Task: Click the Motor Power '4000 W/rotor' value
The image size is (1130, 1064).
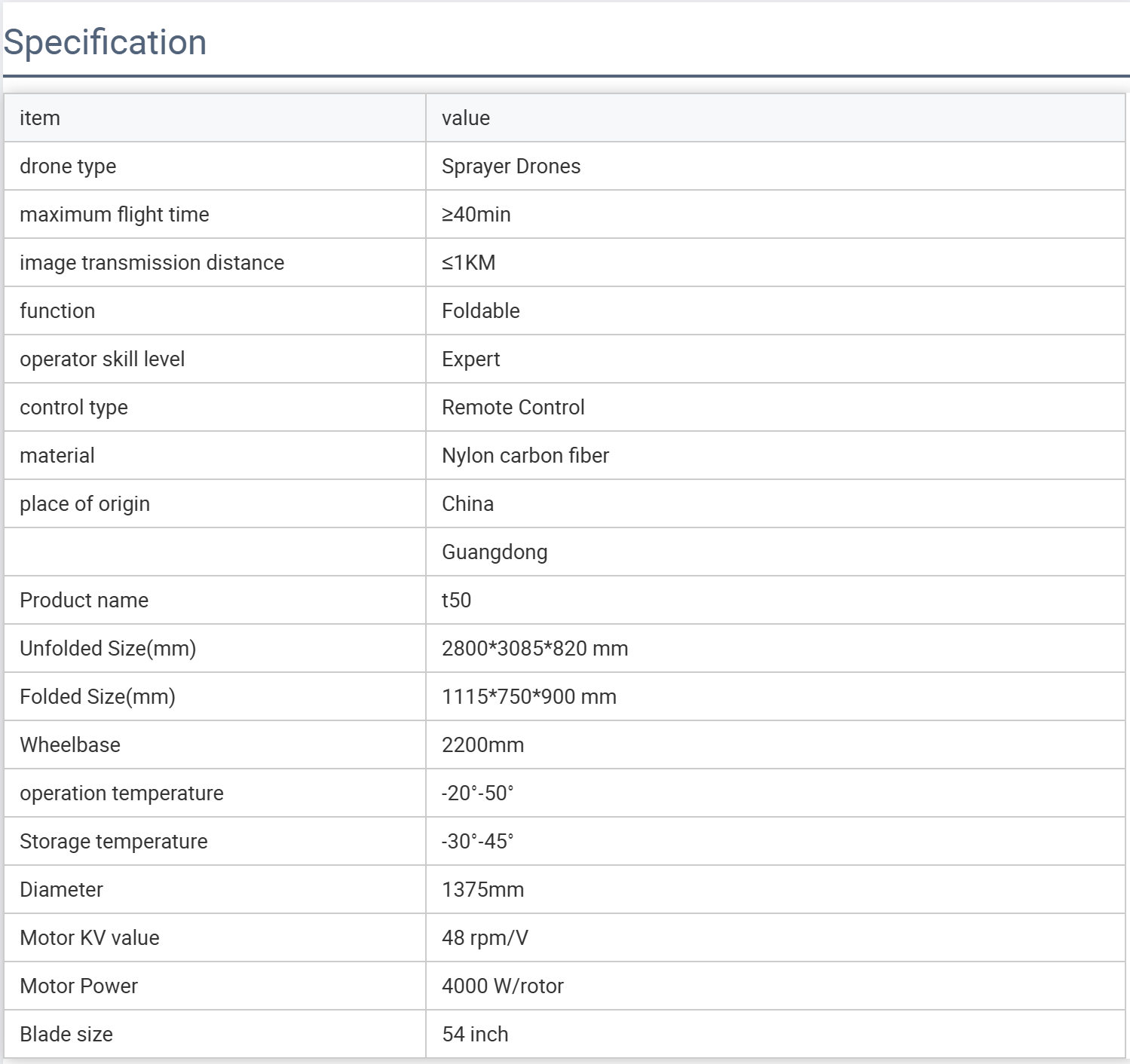Action: (503, 986)
